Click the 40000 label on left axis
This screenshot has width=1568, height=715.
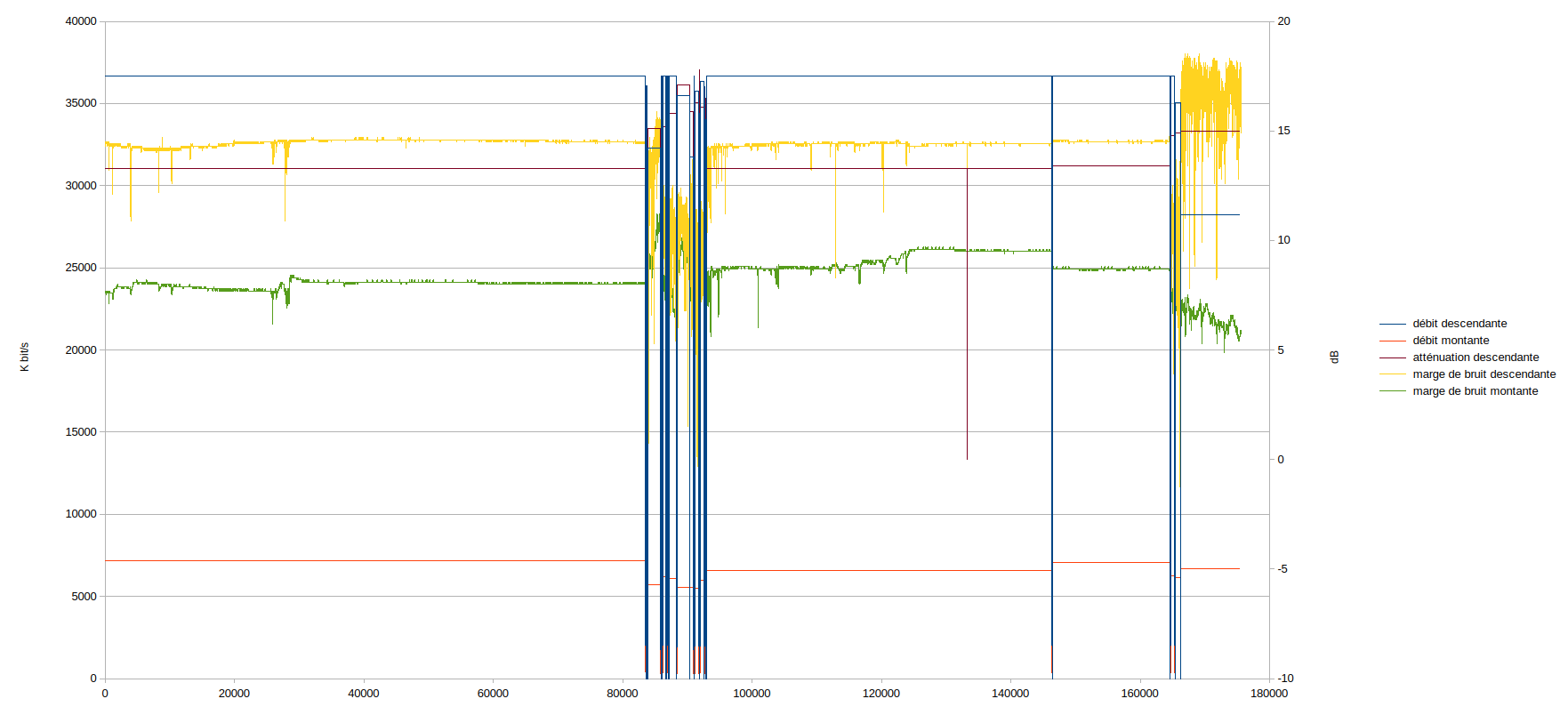pos(81,21)
